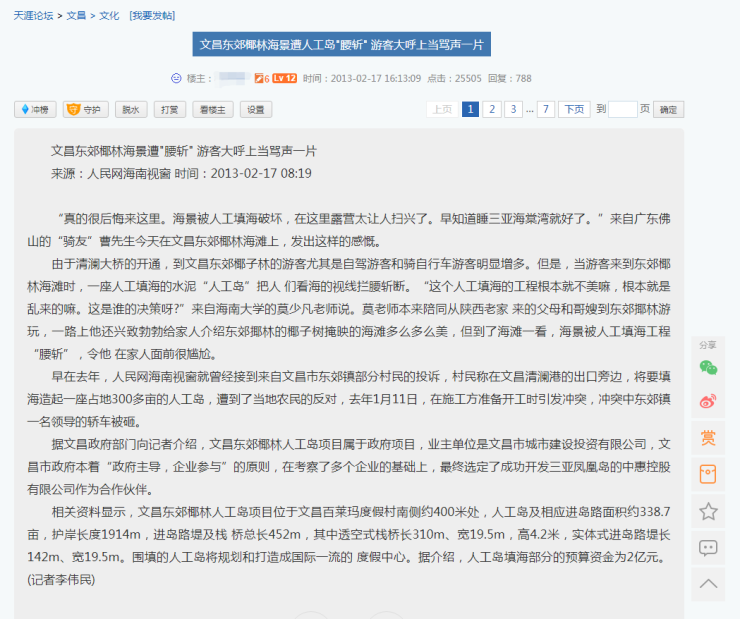Go to page 2
The image size is (740, 619).
pyautogui.click(x=492, y=109)
